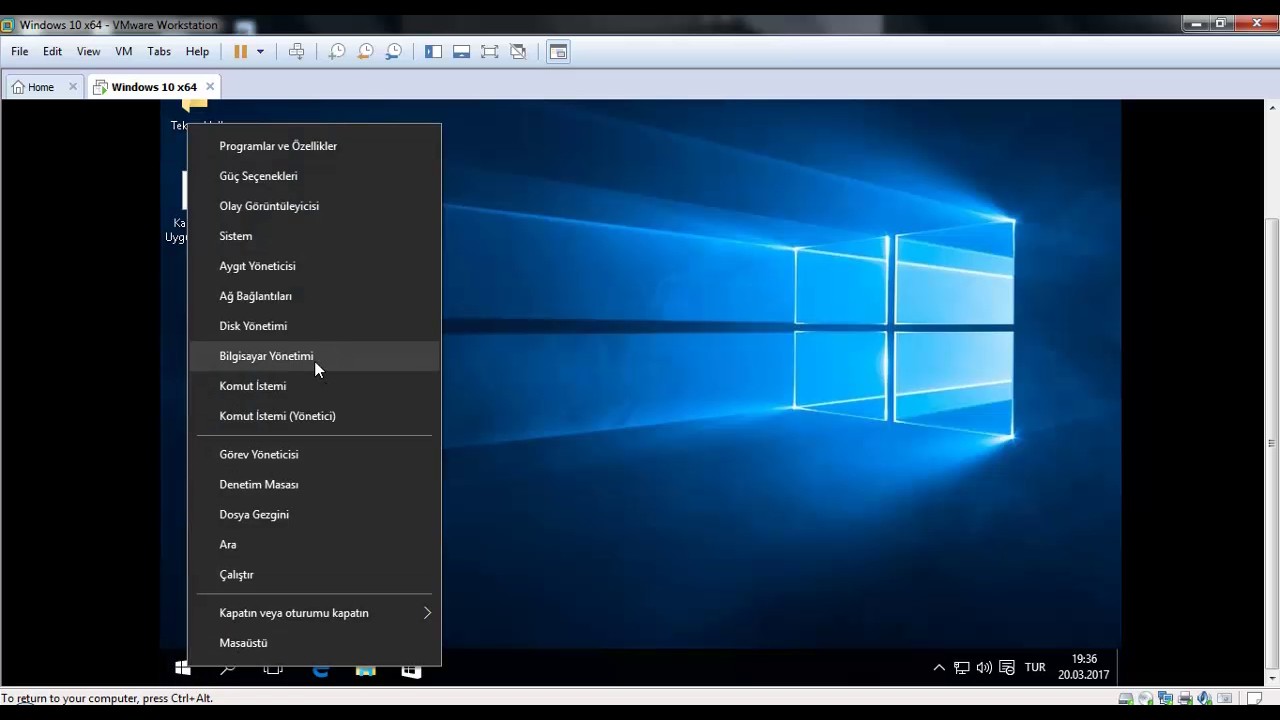Click the network adapter status icon

coord(1166,698)
